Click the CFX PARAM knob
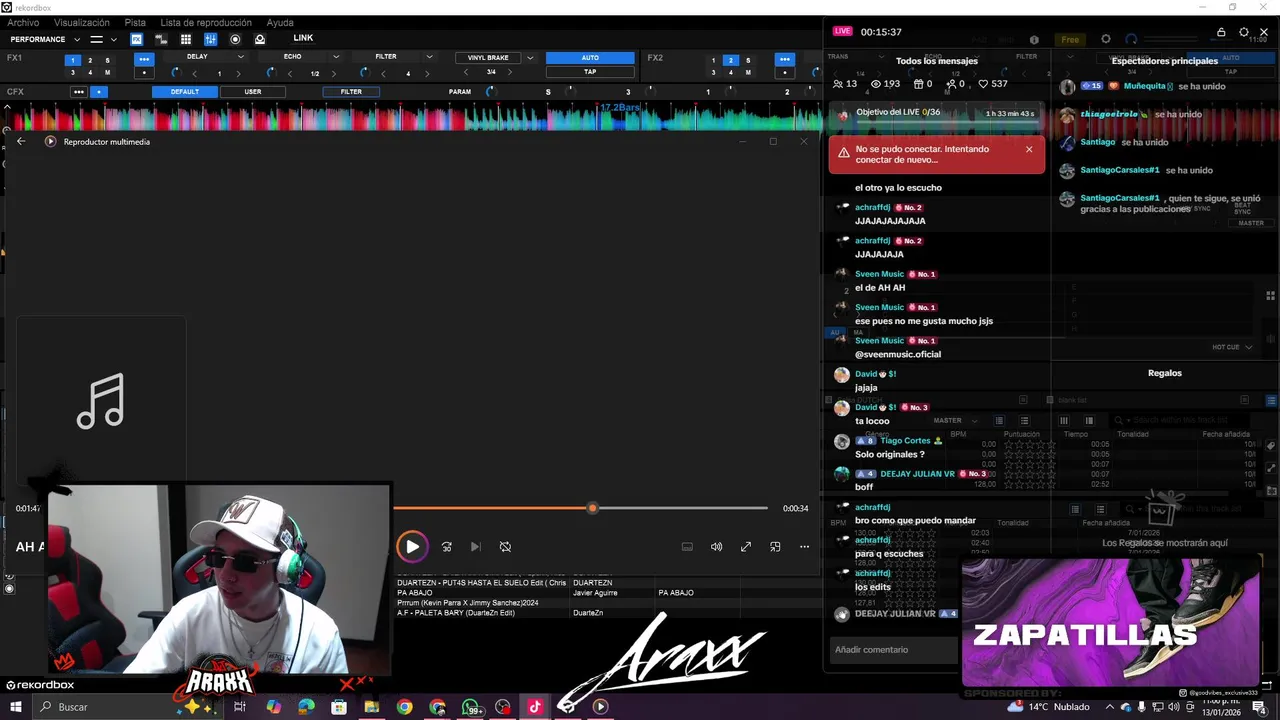 (x=490, y=92)
